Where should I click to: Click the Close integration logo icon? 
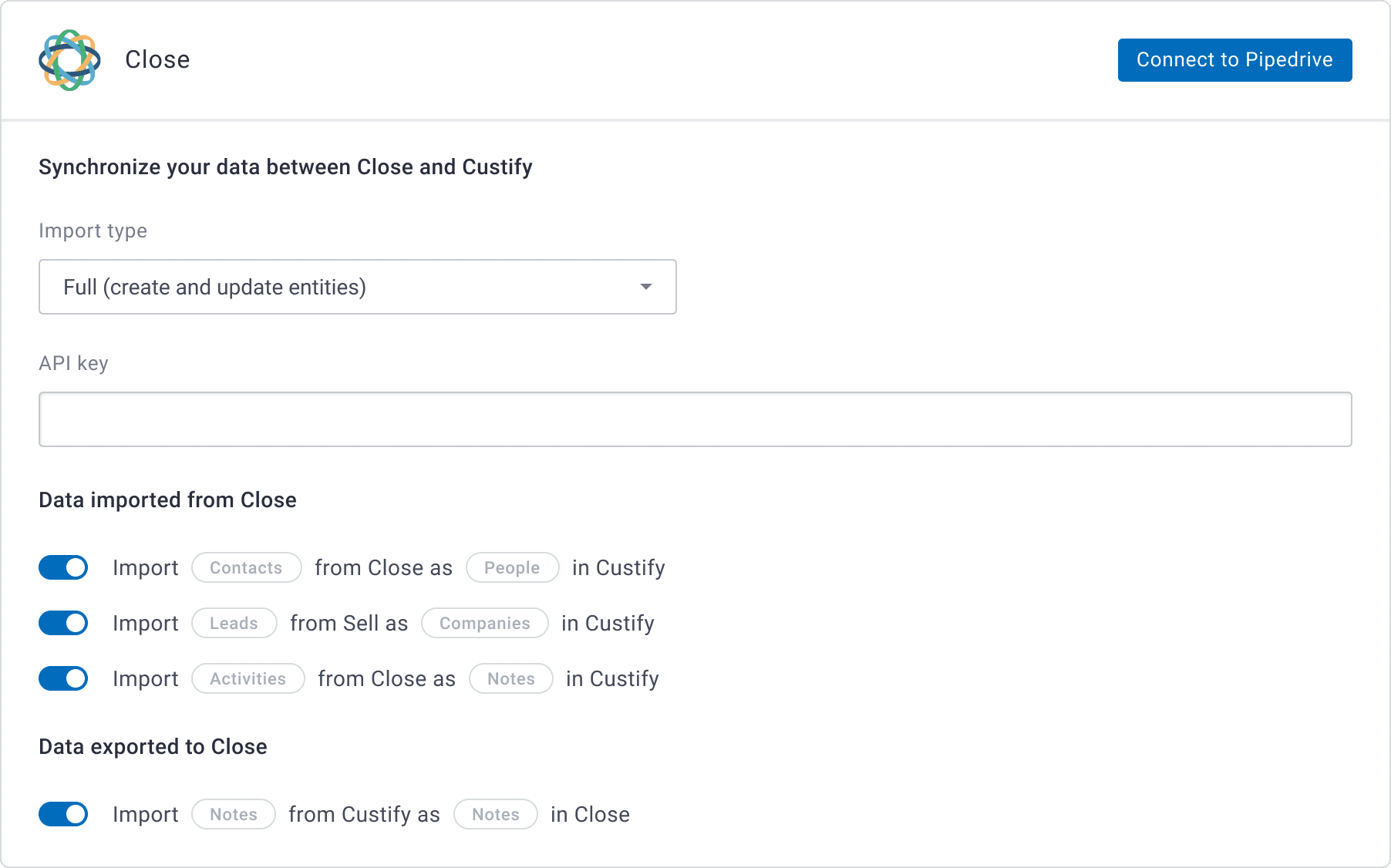[x=69, y=60]
